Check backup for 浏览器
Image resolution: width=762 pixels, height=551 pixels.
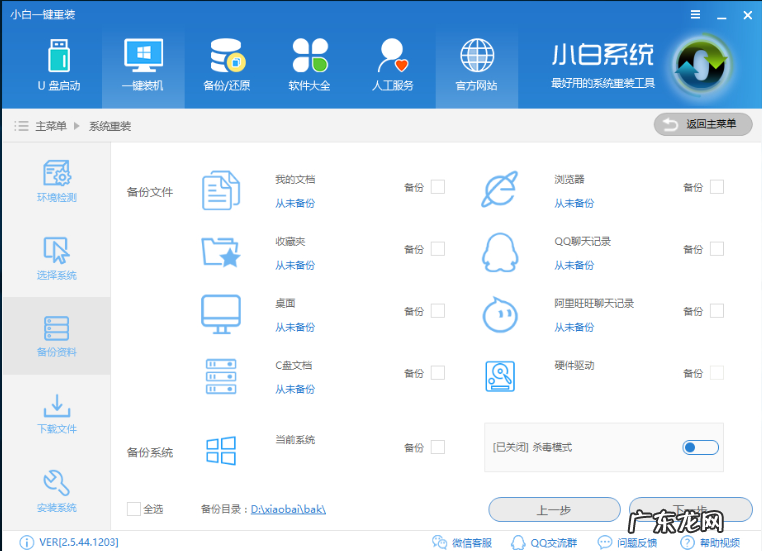click(717, 187)
